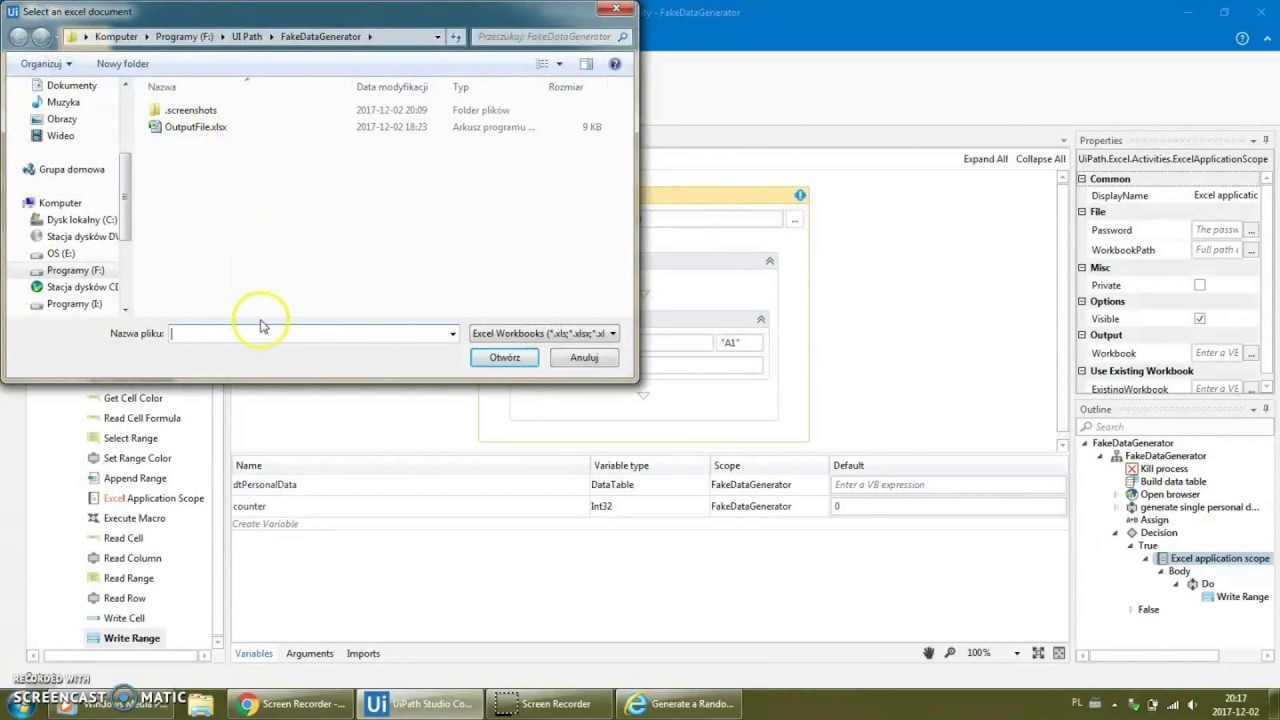This screenshot has width=1280, height=720.
Task: Open the zoom percentage dropdown in the designer
Action: point(1017,653)
